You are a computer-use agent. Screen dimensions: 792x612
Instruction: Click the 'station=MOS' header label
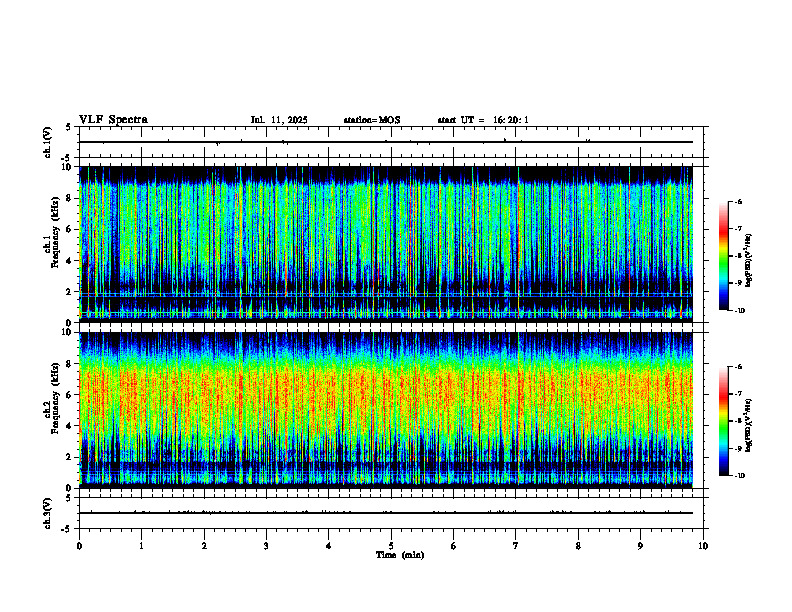[x=372, y=120]
